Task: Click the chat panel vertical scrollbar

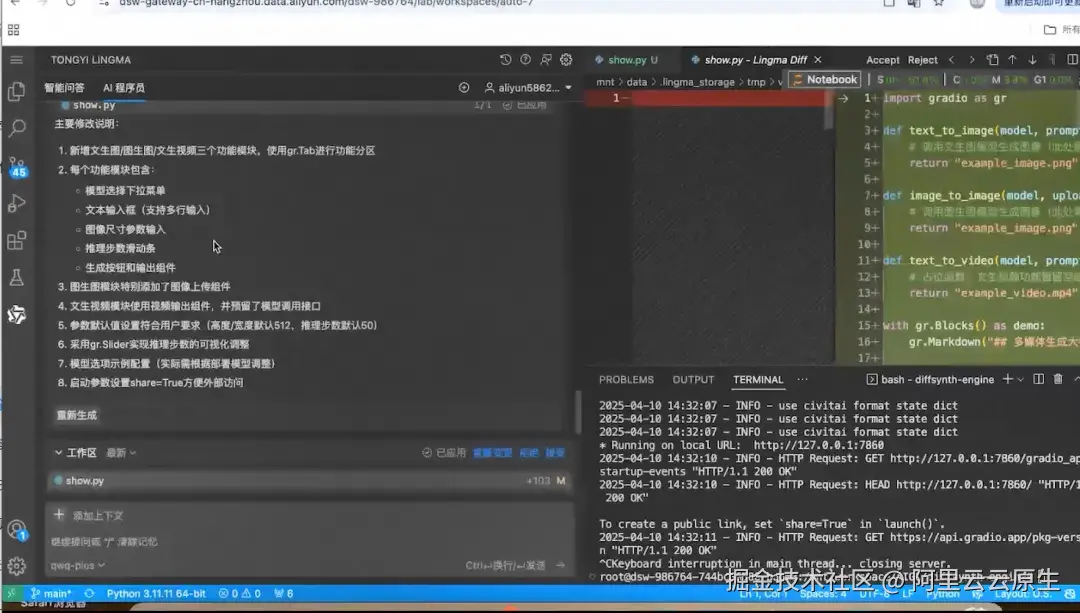Action: click(577, 412)
